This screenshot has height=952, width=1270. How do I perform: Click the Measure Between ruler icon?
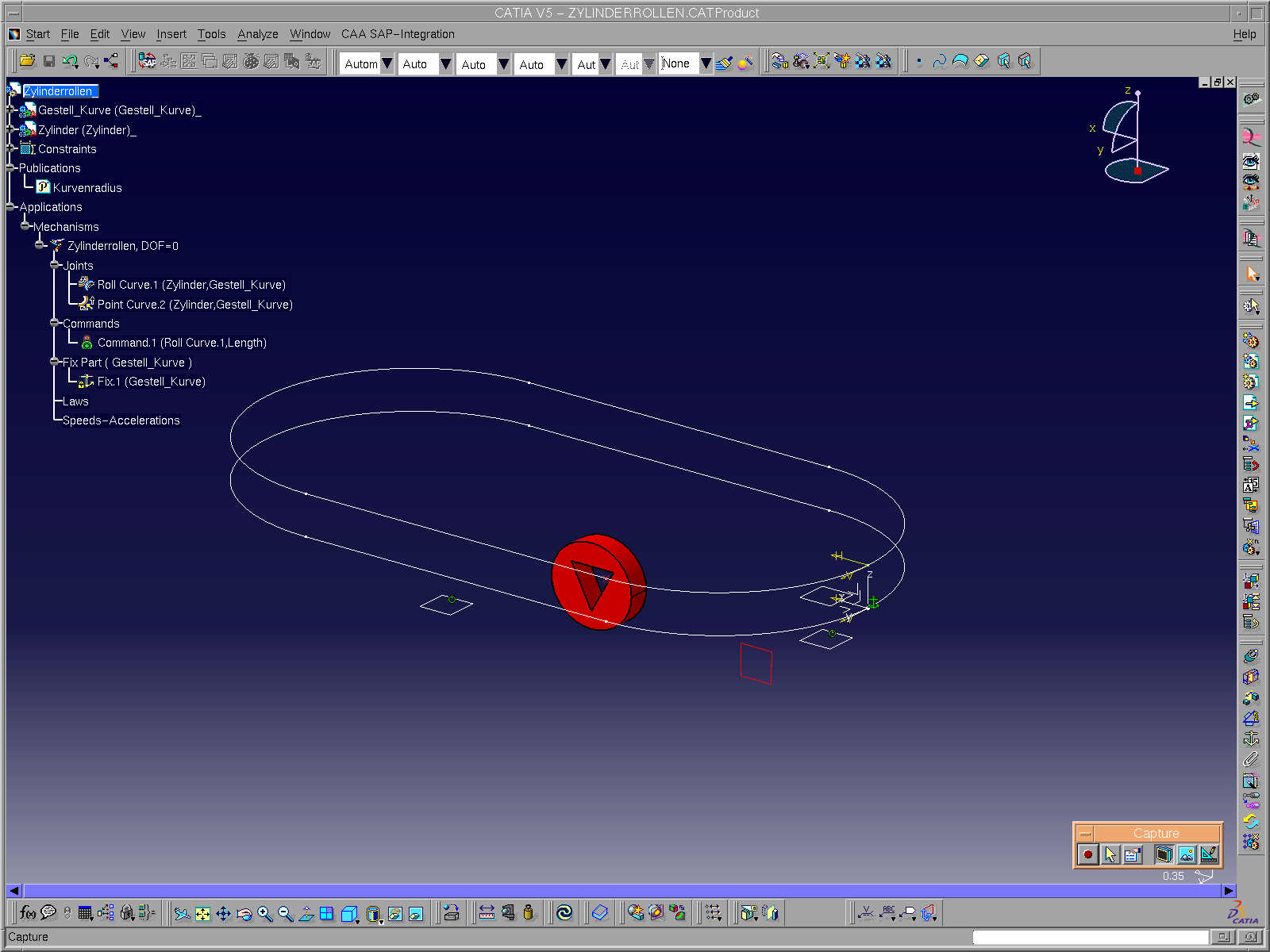pos(487,913)
